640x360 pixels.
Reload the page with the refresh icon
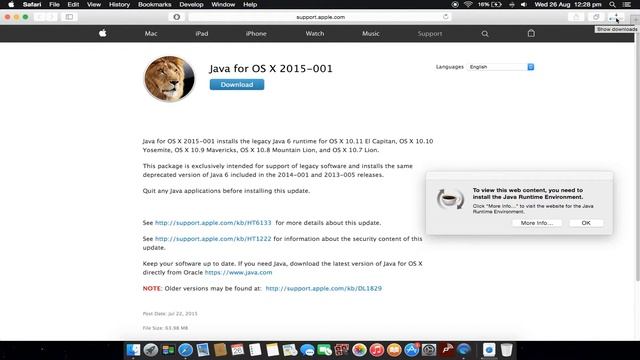(x=445, y=17)
